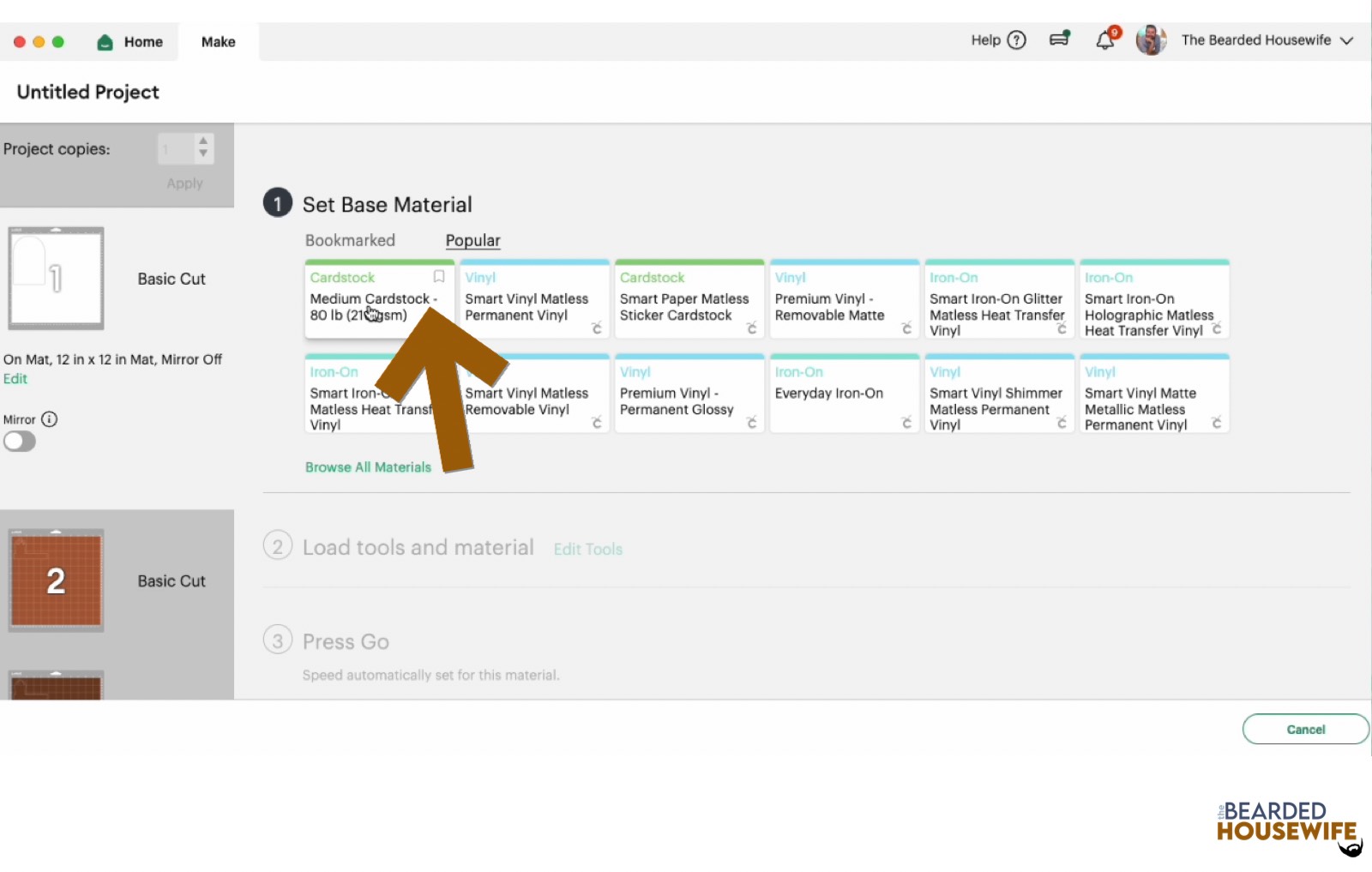Open your profile by clicking the avatar picture
Image resolution: width=1372 pixels, height=872 pixels.
click(1151, 39)
